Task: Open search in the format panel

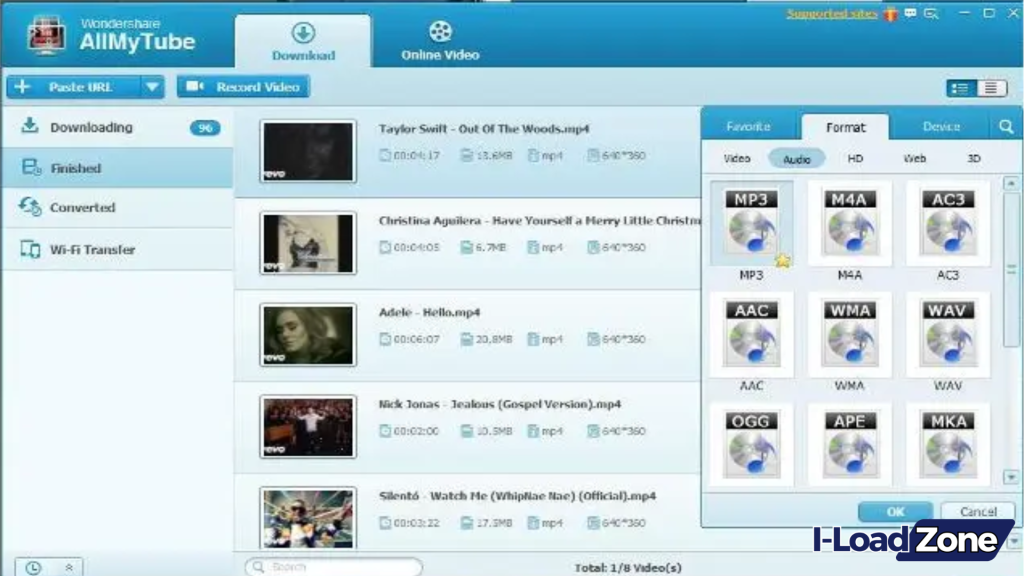Action: [x=1006, y=127]
